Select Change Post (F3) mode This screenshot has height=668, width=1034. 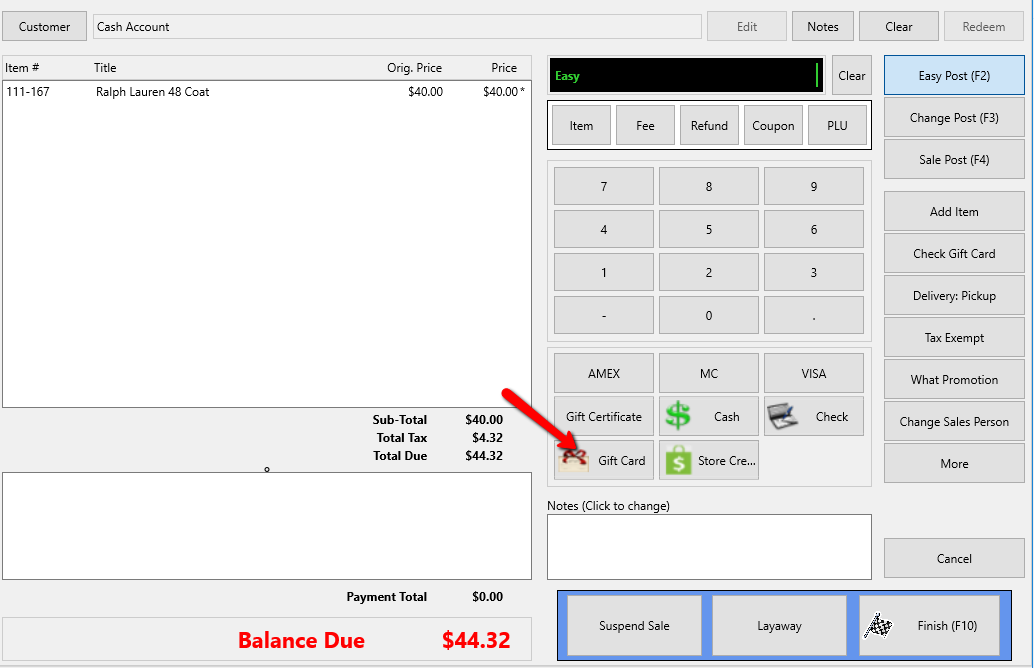click(x=954, y=117)
